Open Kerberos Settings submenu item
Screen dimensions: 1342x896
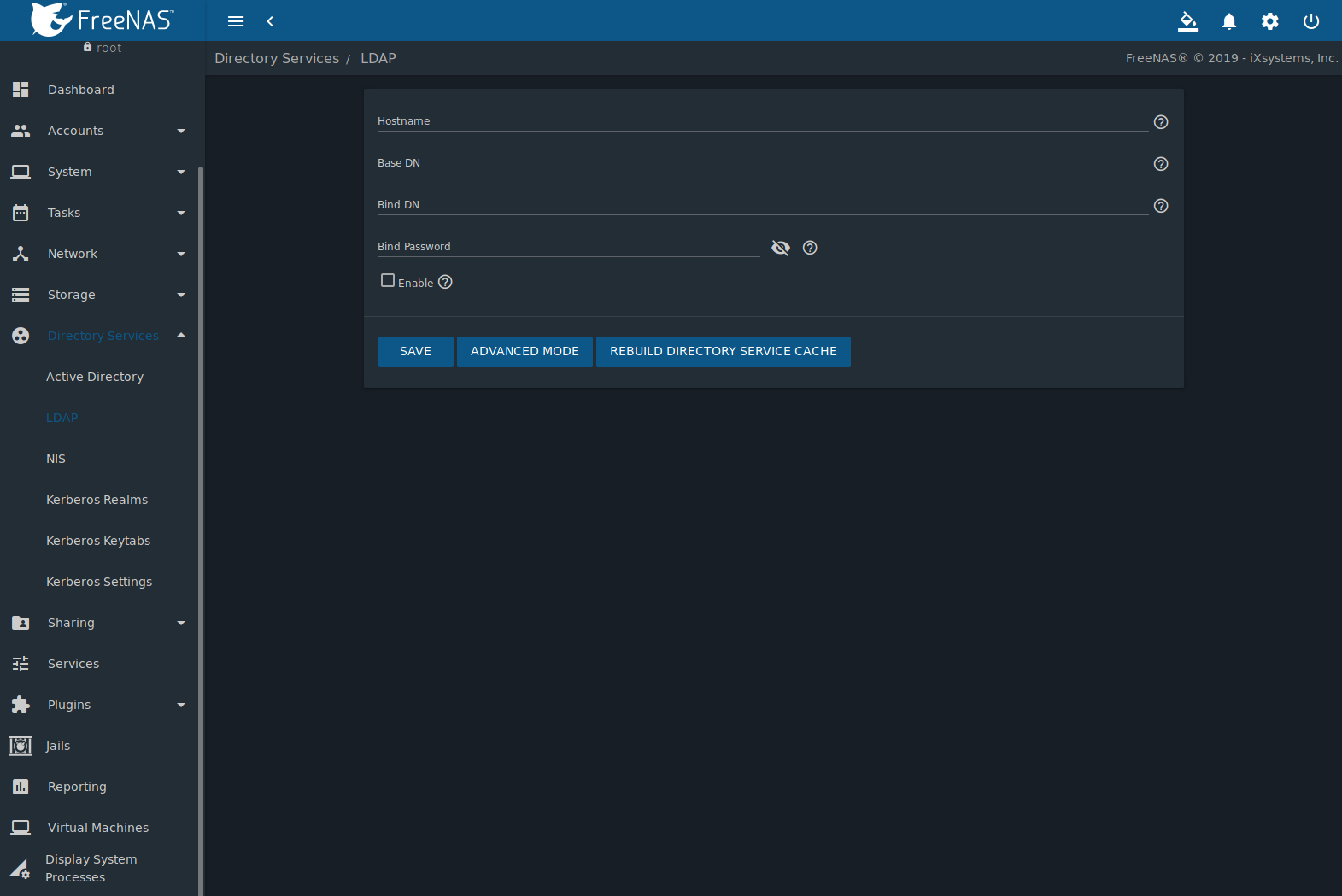[99, 582]
